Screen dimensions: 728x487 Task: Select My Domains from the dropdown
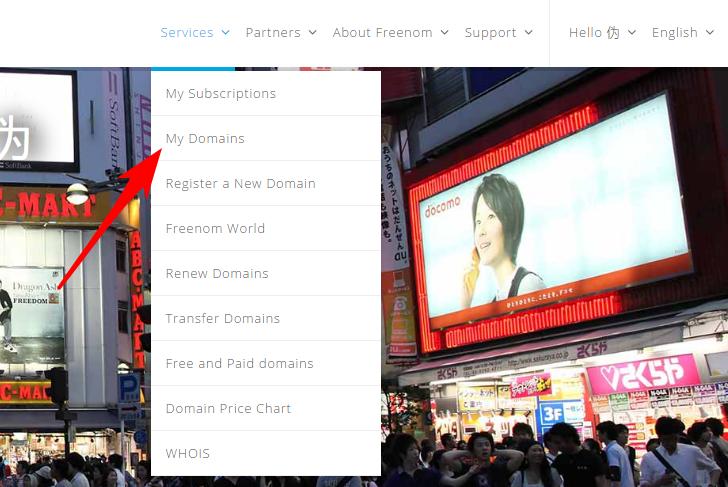[x=266, y=138]
